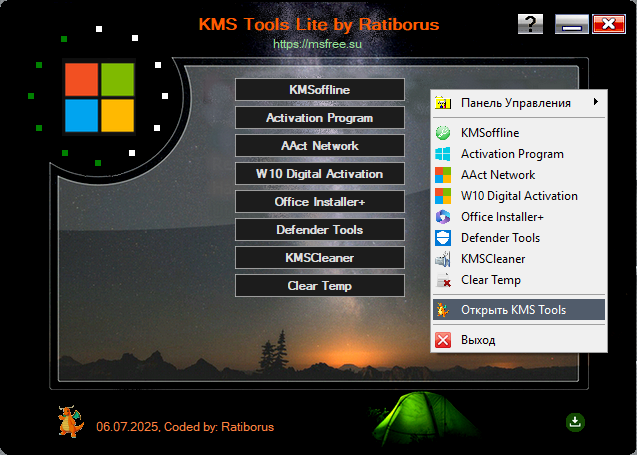Run the KMSCleaner main button
Viewport: 637px width, 455px height.
point(320,258)
